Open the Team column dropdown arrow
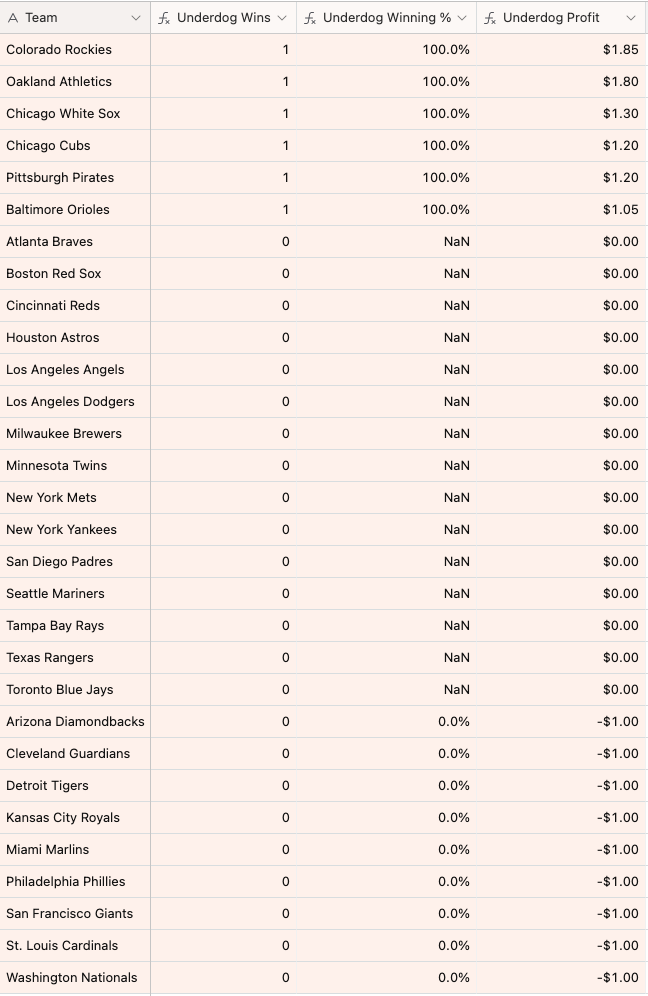This screenshot has height=996, width=648. pos(136,18)
